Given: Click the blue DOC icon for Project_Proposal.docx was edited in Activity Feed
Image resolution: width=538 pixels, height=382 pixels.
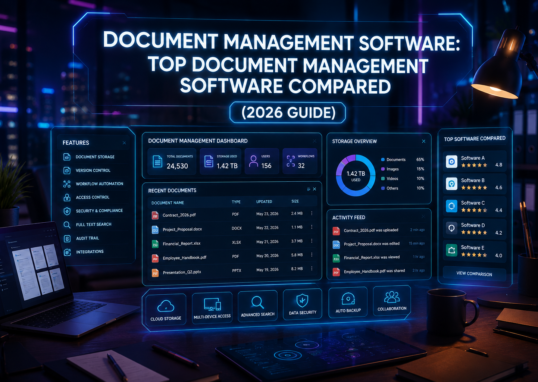Looking at the screenshot, I should coord(336,244).
